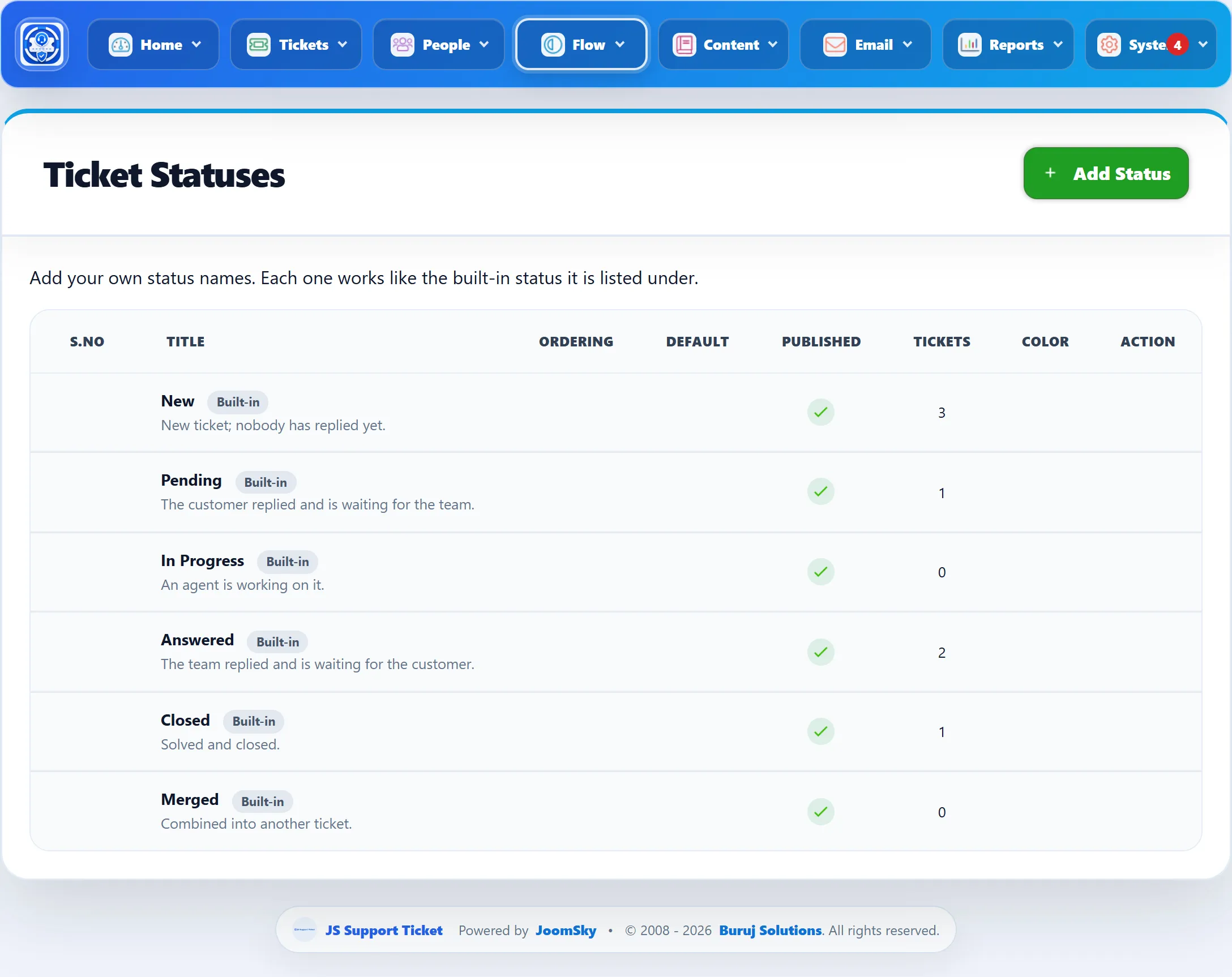The width and height of the screenshot is (1232, 977).
Task: Click the Built-in badge next to Answered
Action: click(278, 642)
